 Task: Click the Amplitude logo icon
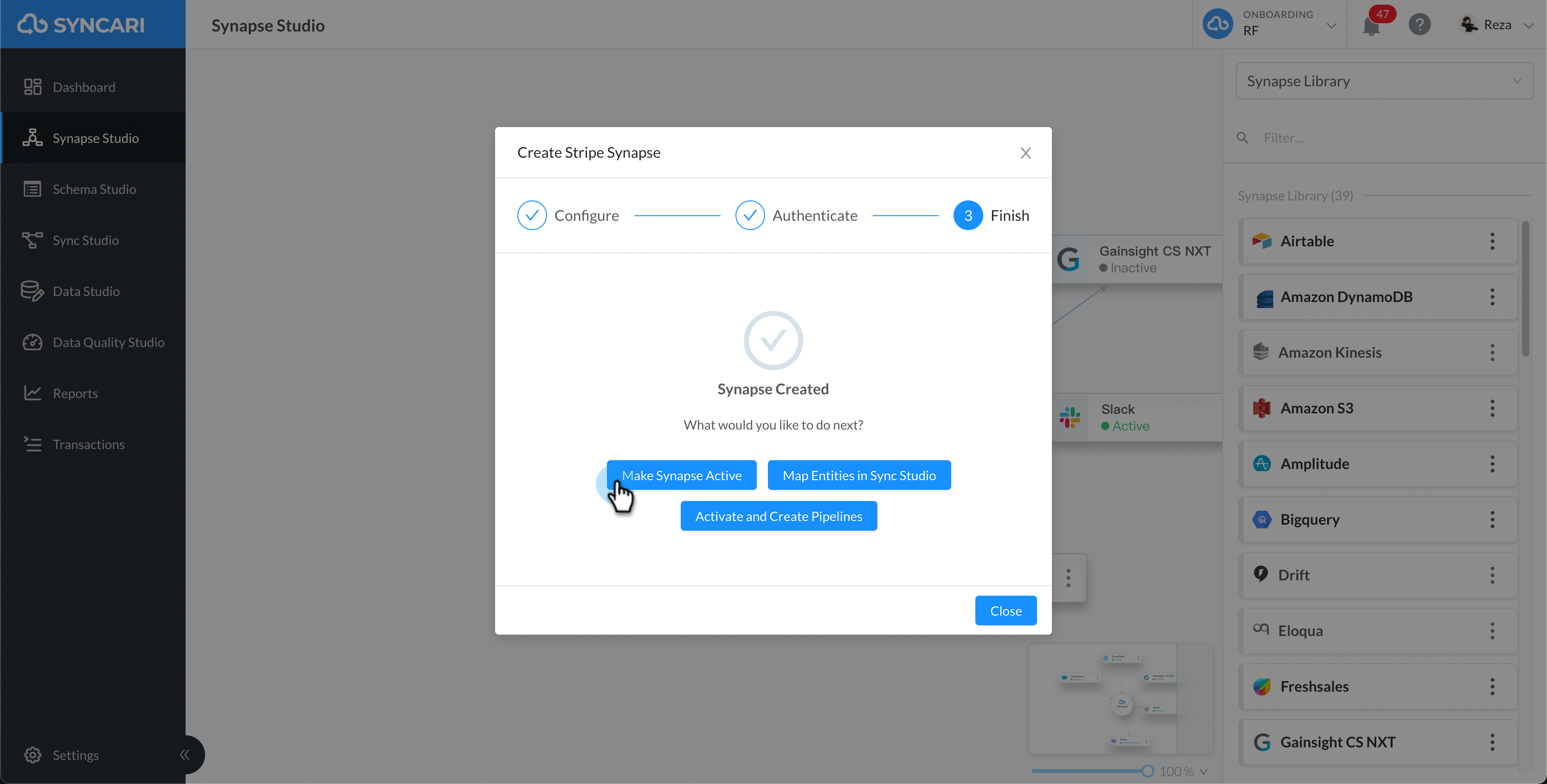click(1262, 464)
